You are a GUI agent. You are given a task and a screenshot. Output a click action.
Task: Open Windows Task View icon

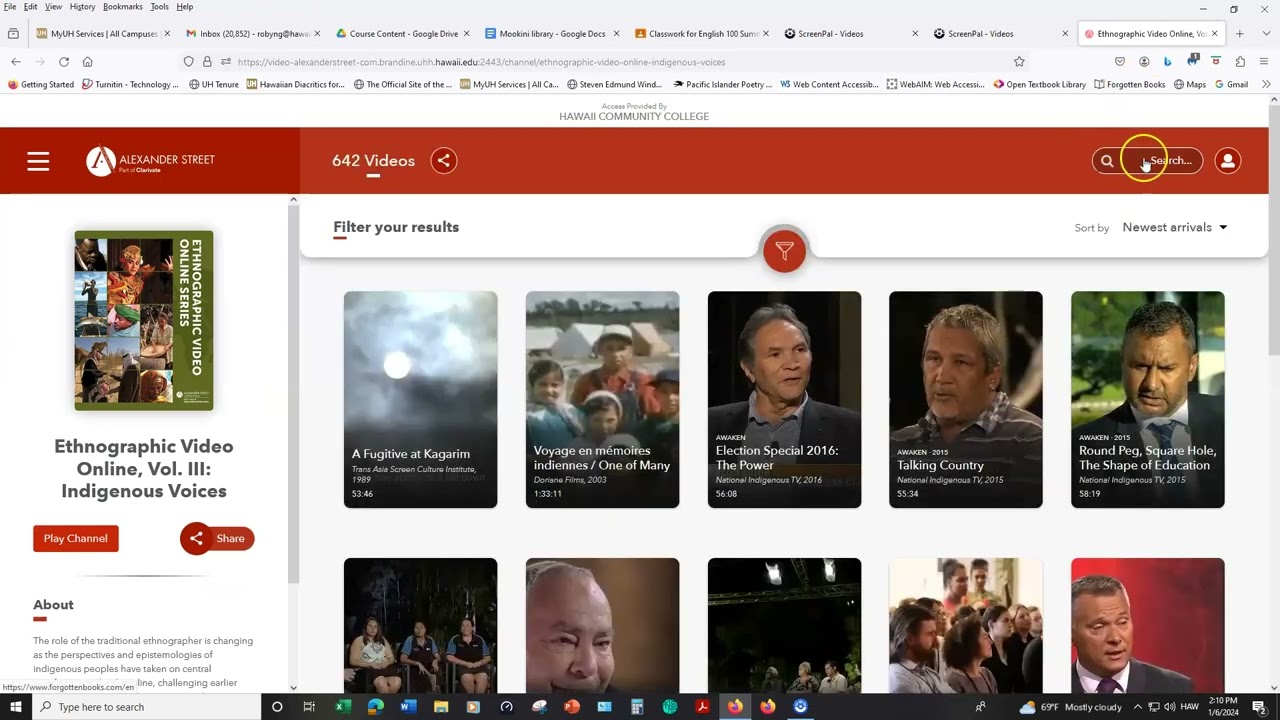click(309, 707)
